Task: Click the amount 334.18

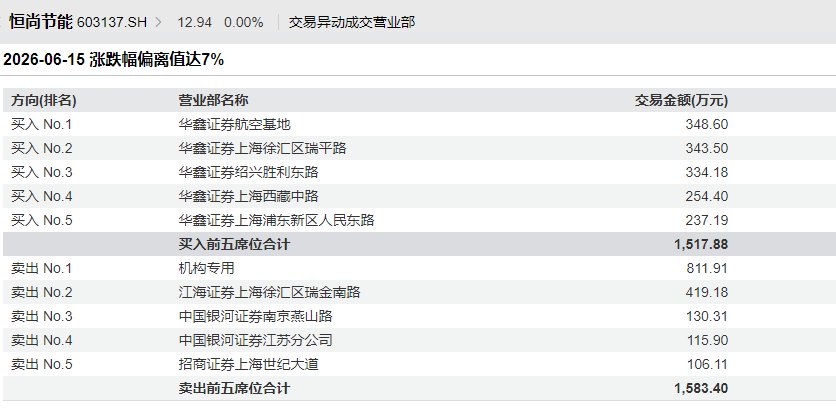Action: 706,172
